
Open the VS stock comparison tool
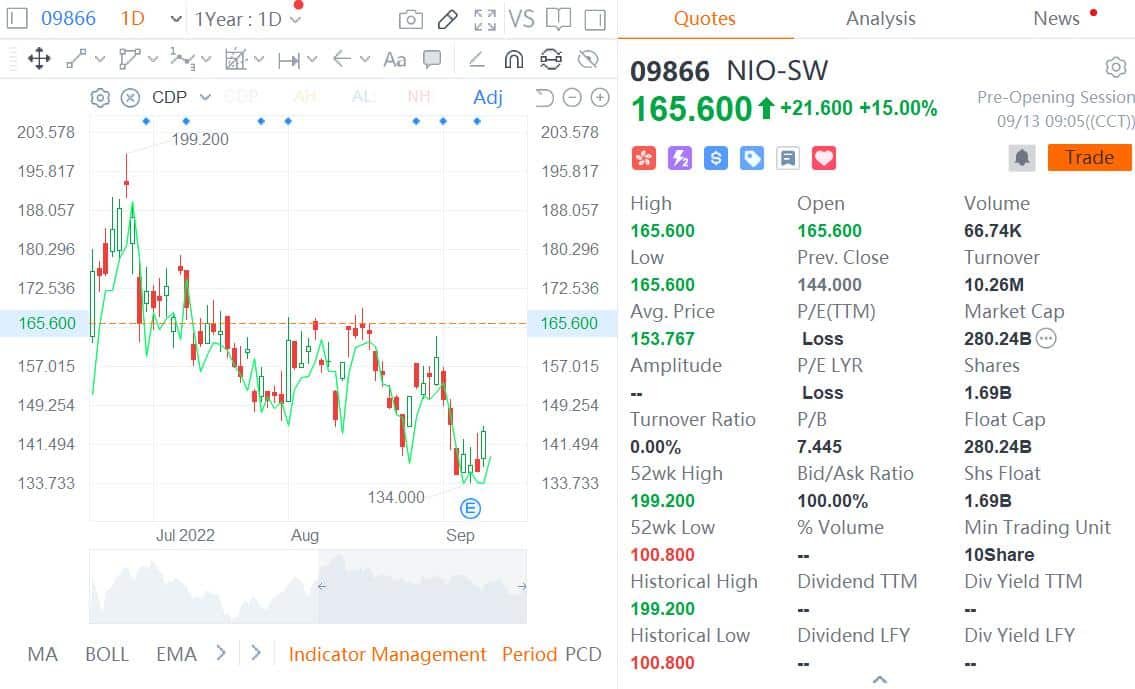522,18
